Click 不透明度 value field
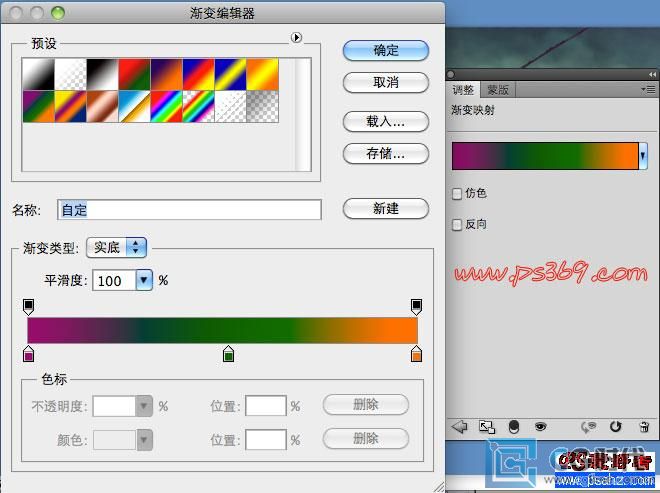Viewport: 660px width, 493px height. 114,406
